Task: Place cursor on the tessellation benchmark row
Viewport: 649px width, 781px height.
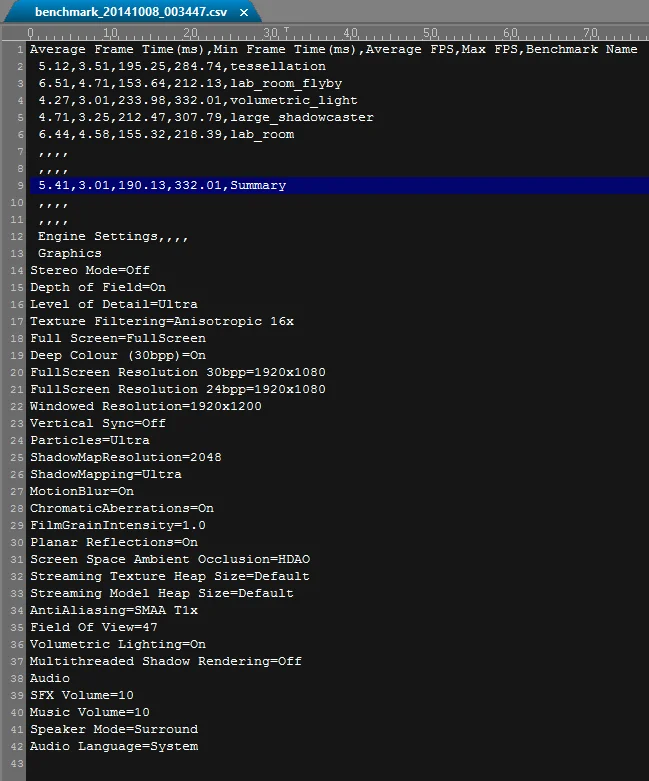Action: click(182, 66)
